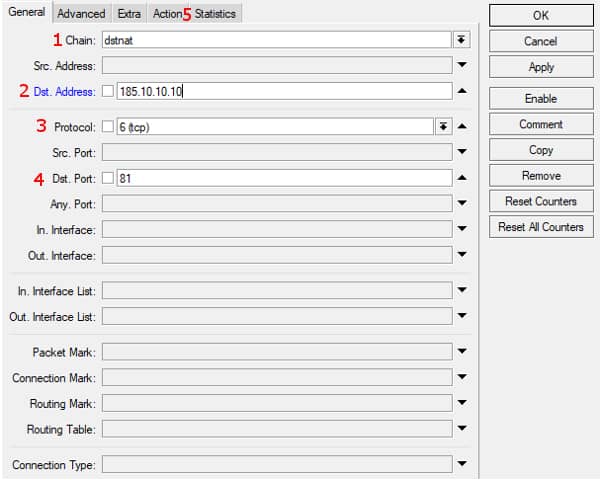This screenshot has width=600, height=480.
Task: Expand the Out. Interface List field
Action: (x=462, y=316)
